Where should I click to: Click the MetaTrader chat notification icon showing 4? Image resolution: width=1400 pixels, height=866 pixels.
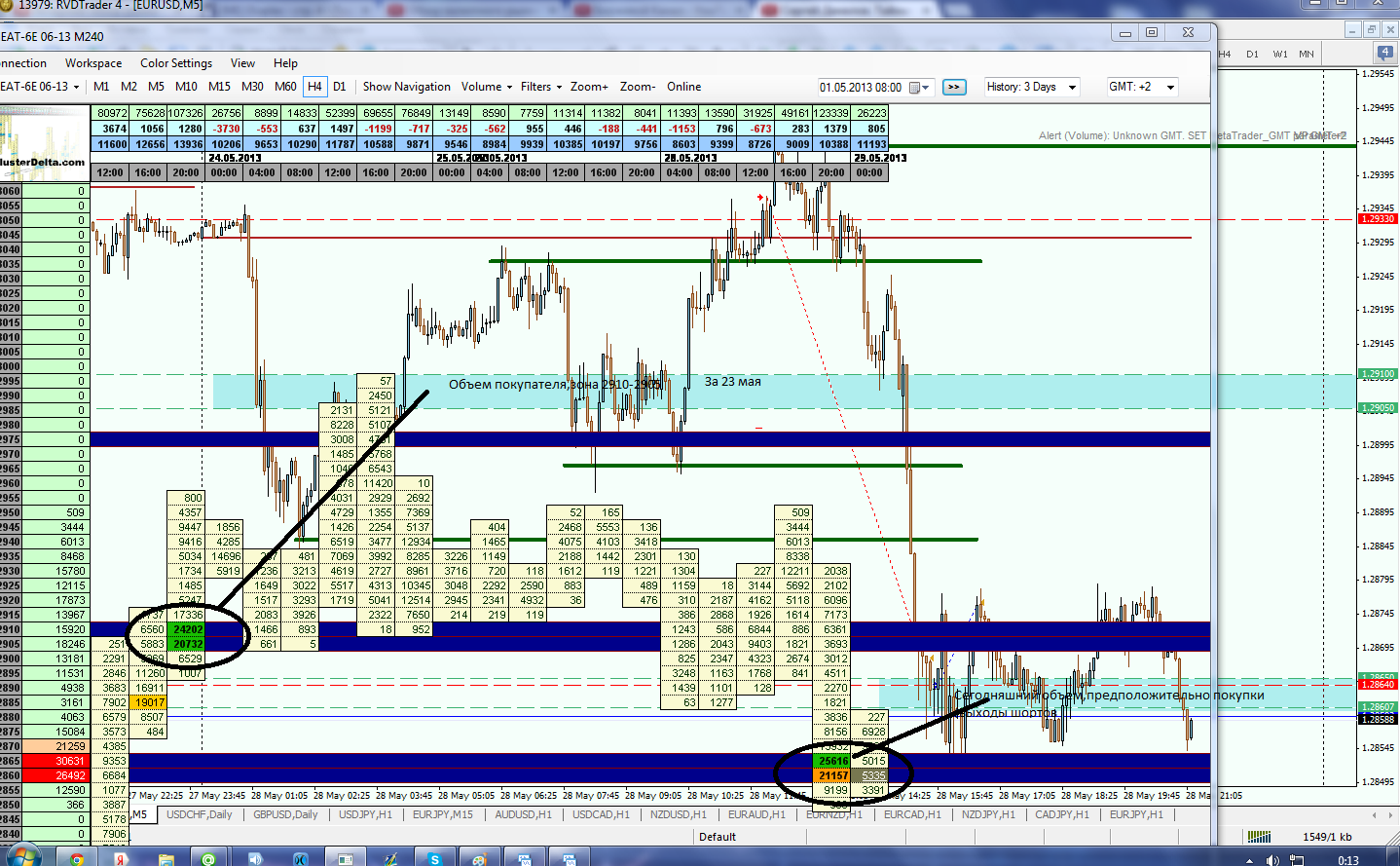pos(1384,53)
